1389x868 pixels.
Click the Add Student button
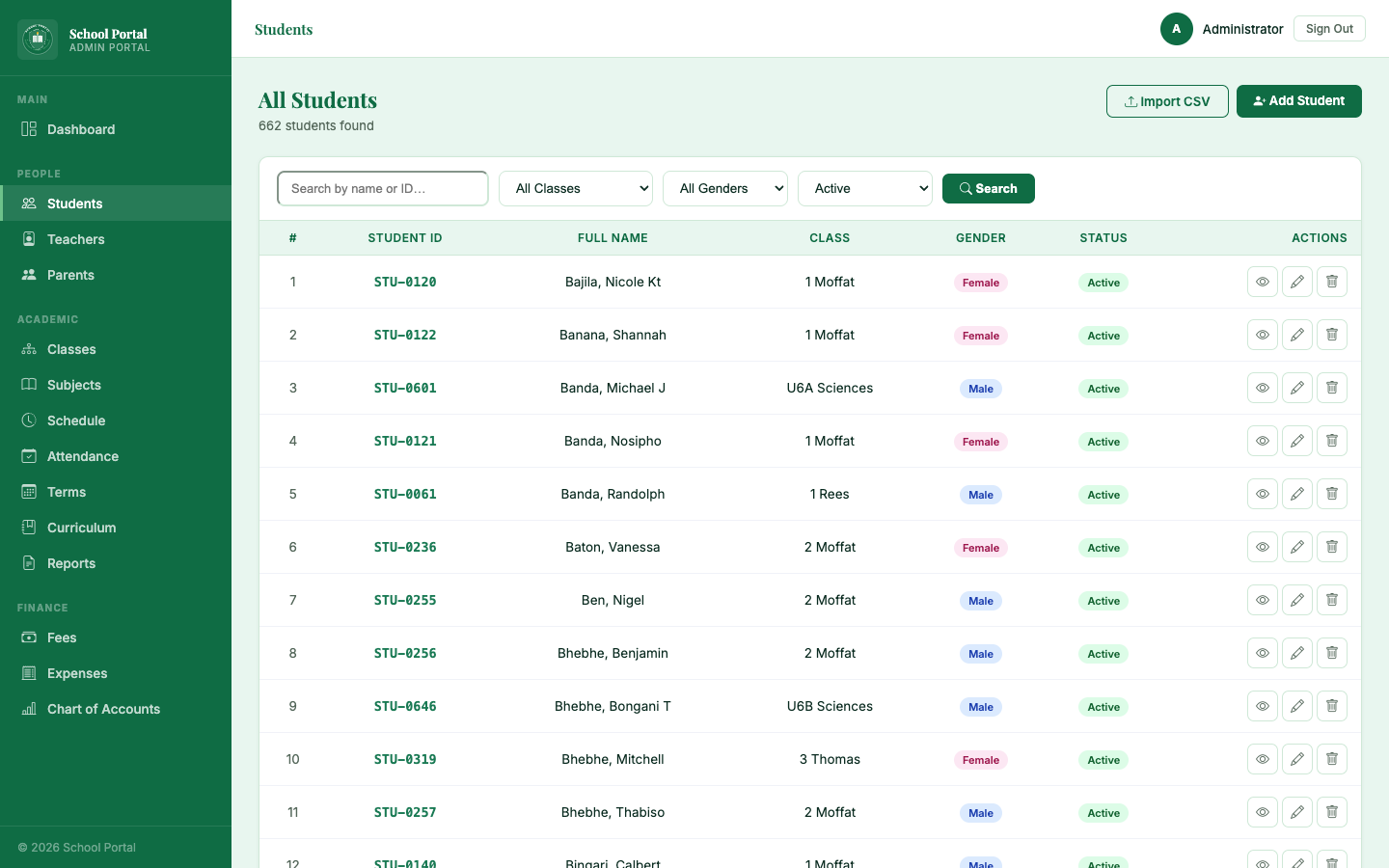click(1298, 101)
